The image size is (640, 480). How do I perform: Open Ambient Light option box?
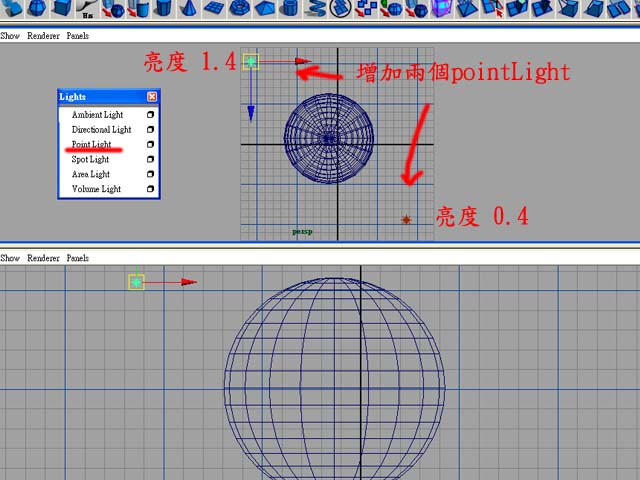click(150, 115)
